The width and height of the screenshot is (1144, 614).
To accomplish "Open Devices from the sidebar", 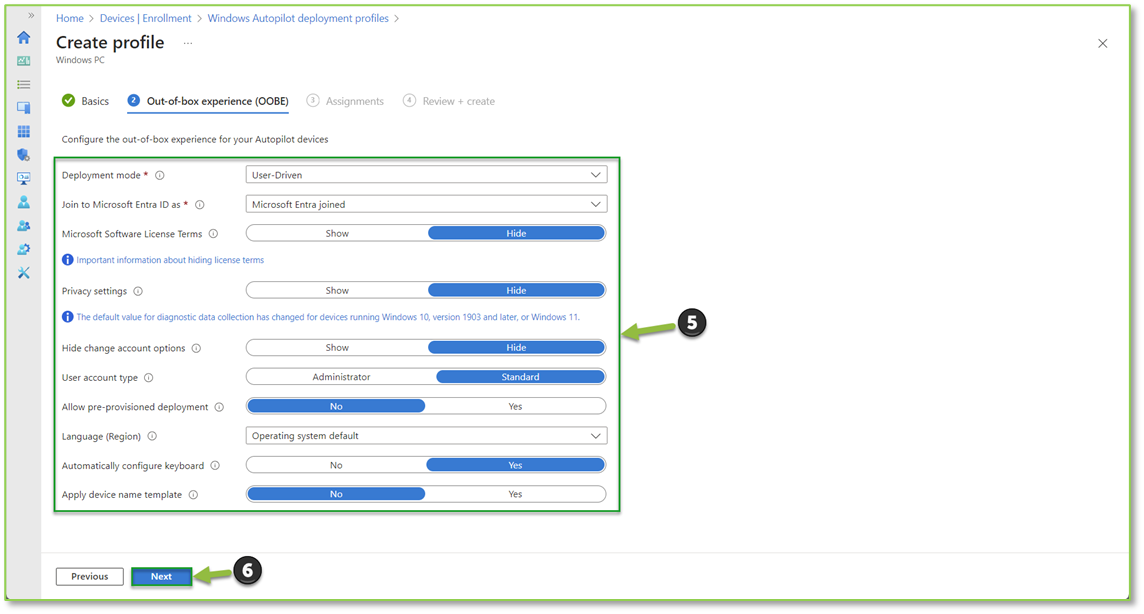I will click(x=23, y=107).
